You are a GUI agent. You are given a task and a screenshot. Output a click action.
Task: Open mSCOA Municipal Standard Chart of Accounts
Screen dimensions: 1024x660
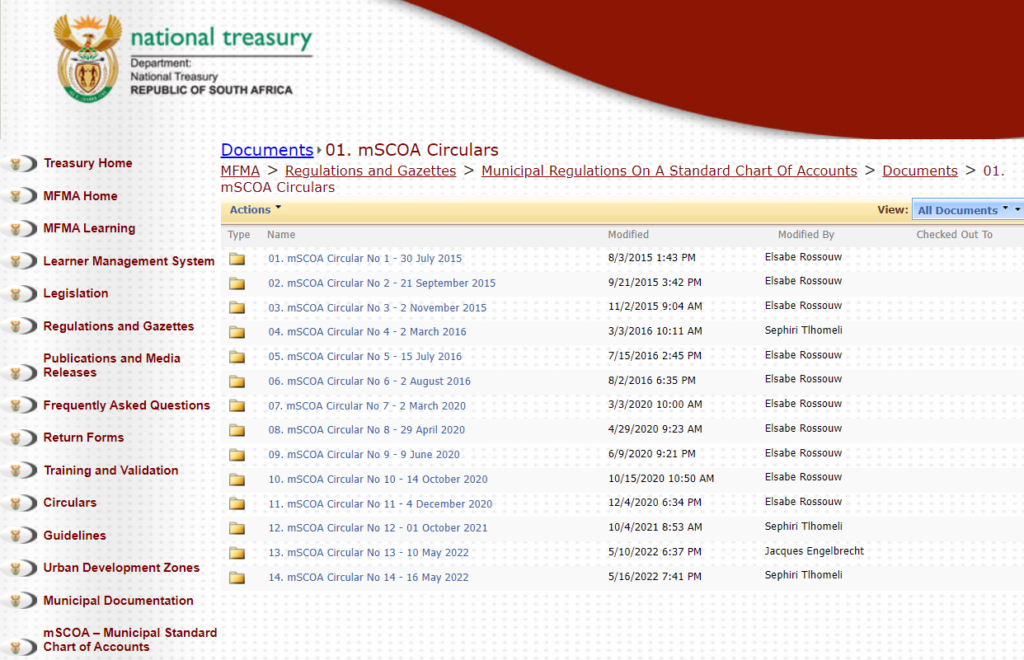click(130, 640)
